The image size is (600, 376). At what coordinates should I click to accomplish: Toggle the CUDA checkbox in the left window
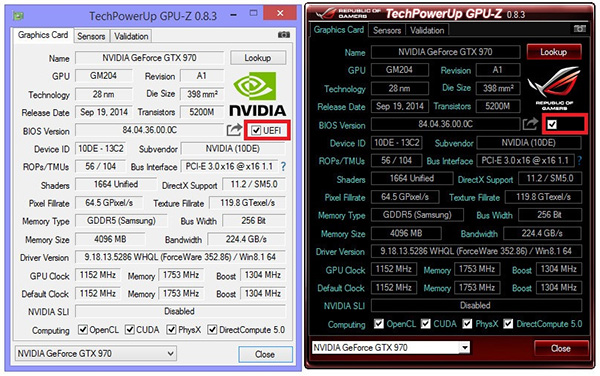tap(130, 329)
